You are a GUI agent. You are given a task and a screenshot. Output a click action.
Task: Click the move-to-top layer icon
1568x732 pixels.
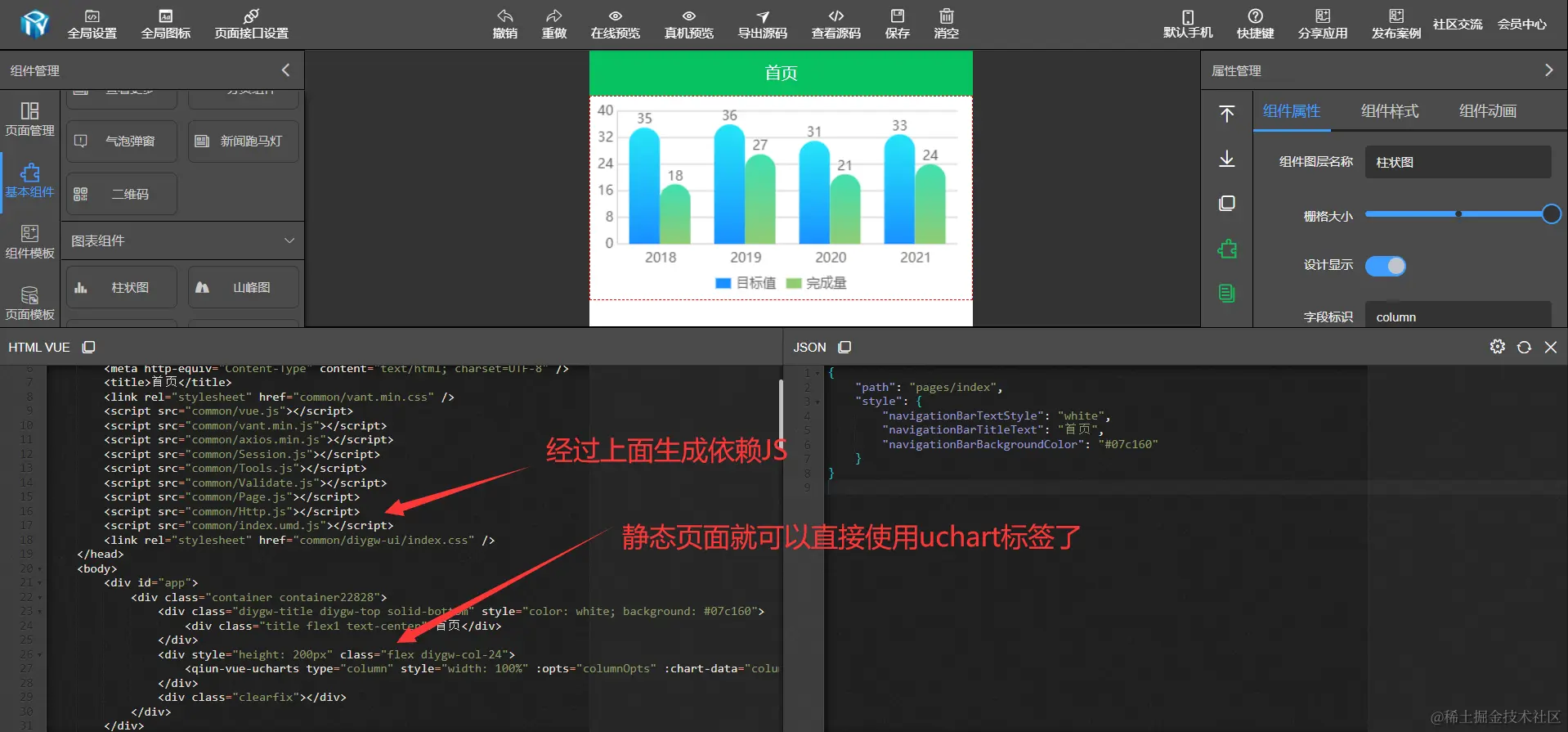[1226, 114]
